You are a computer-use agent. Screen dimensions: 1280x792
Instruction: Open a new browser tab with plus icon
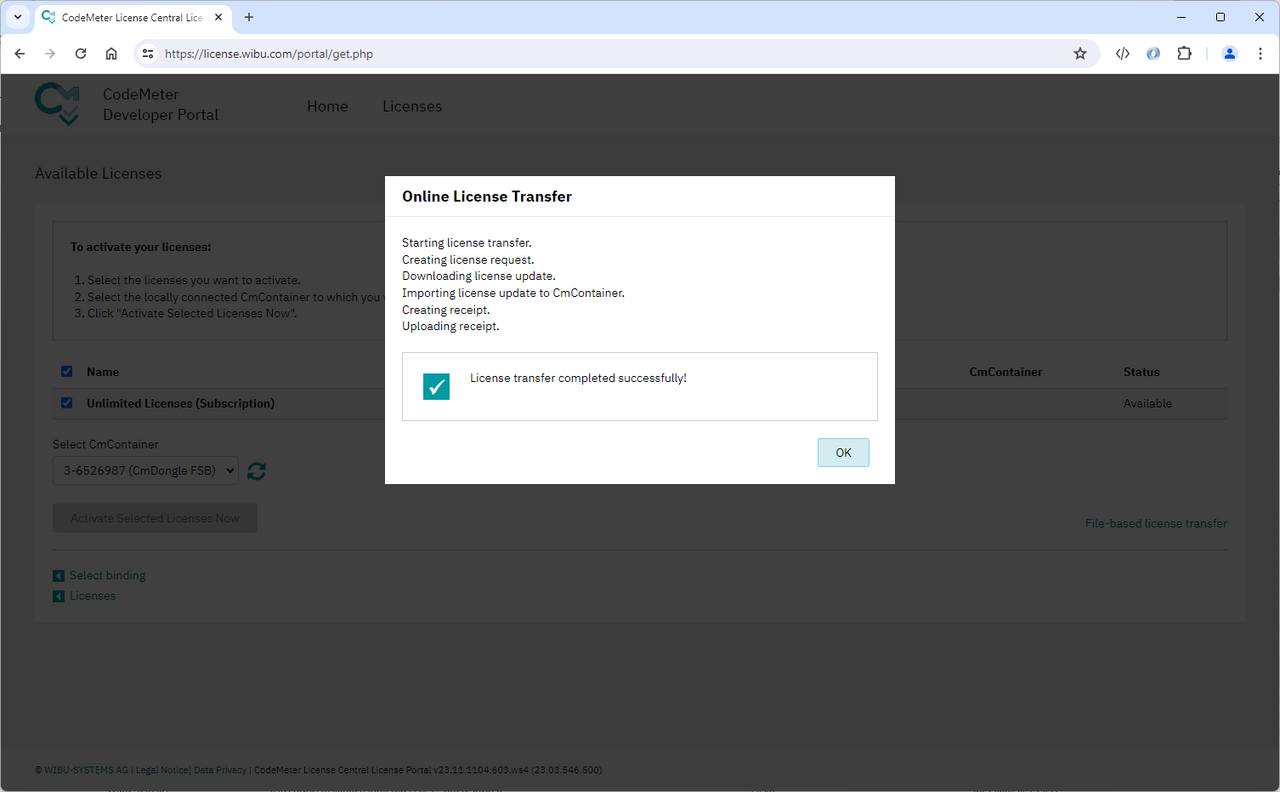(249, 17)
